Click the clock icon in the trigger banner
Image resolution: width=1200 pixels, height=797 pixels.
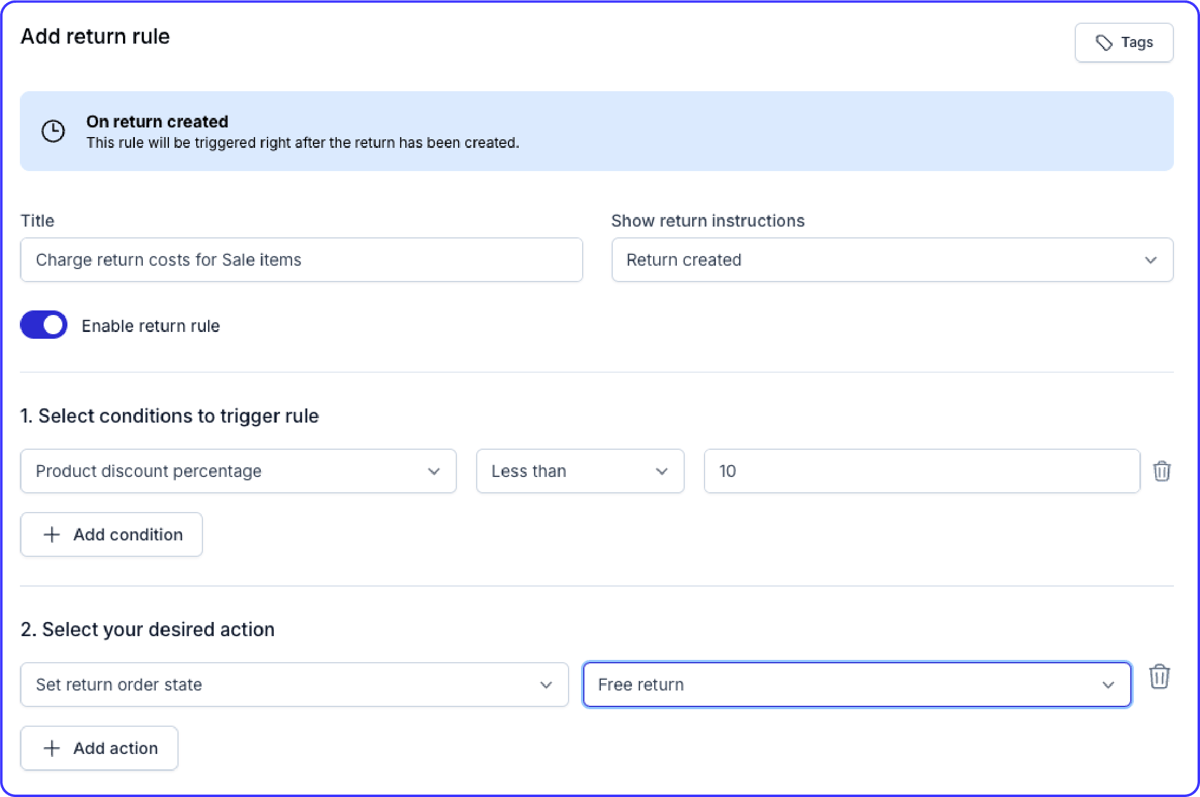[53, 130]
